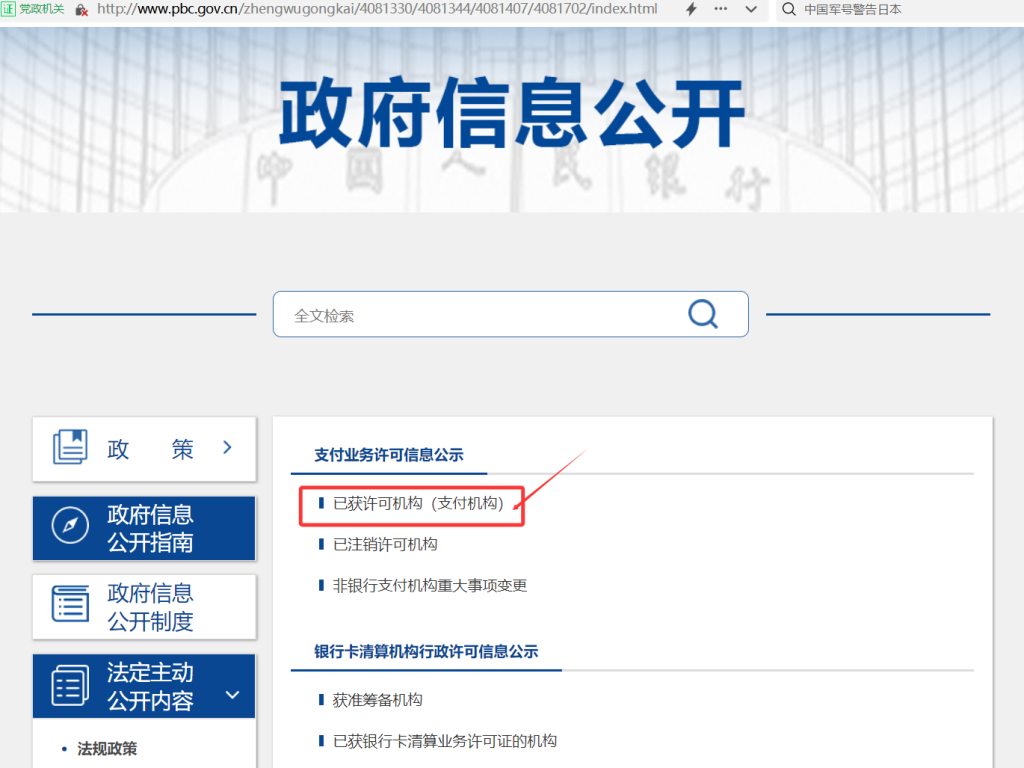Click the magnifier button beside 全文检索
The height and width of the screenshot is (768, 1024).
pos(703,314)
